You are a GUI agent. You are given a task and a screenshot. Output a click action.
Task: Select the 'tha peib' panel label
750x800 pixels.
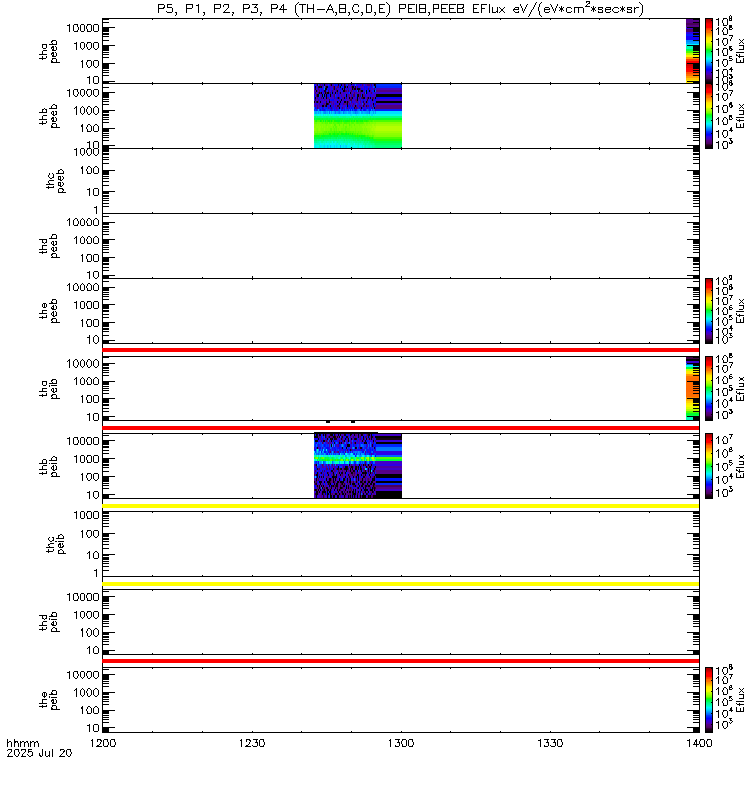coord(49,389)
